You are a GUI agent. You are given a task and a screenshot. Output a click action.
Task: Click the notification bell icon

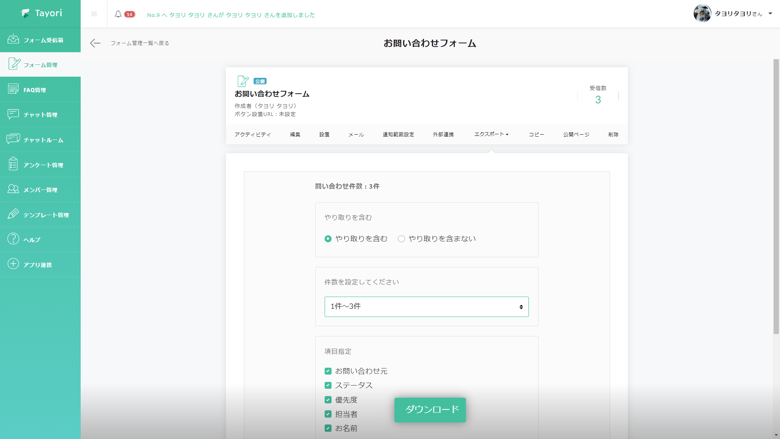click(118, 14)
